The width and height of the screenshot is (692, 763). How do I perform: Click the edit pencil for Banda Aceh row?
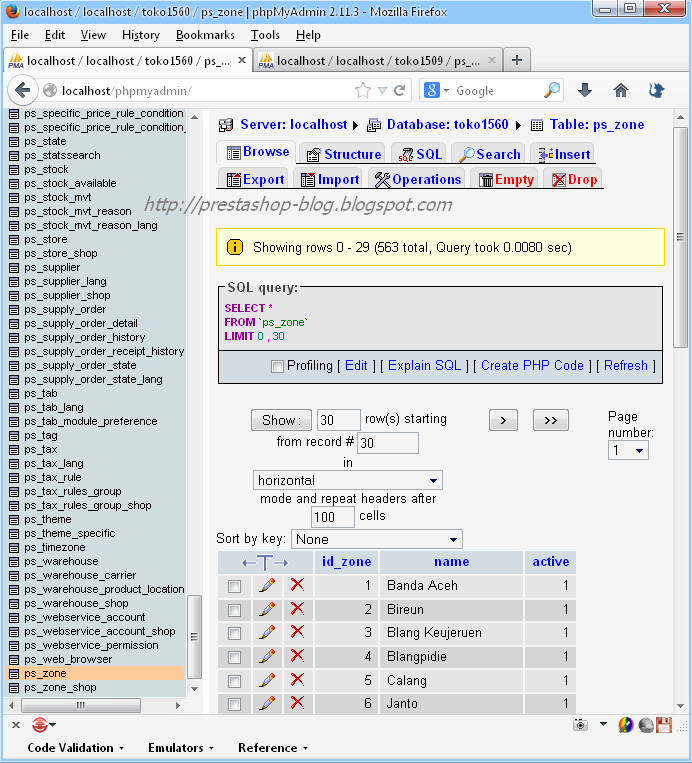[x=267, y=585]
